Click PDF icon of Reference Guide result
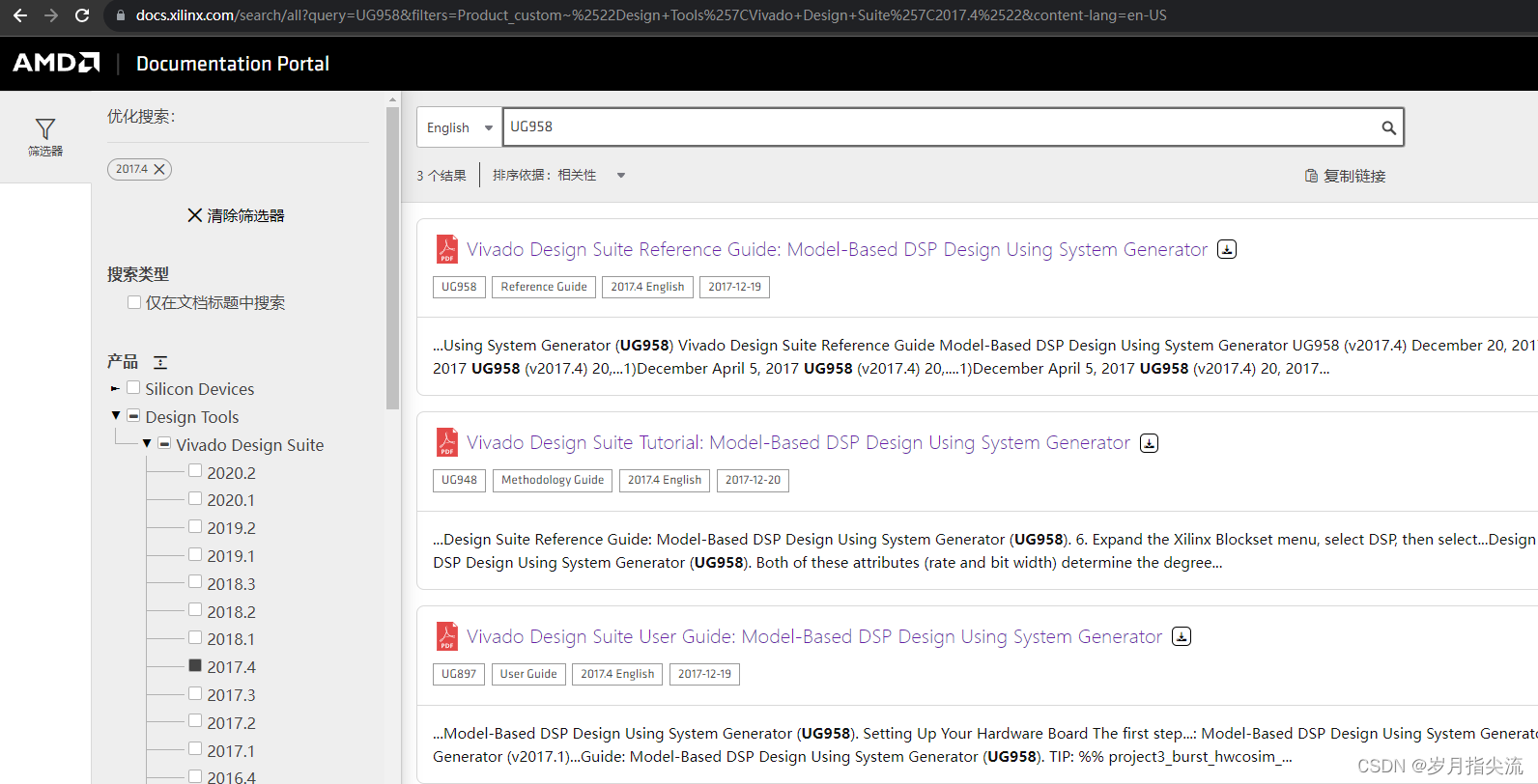 coord(446,249)
